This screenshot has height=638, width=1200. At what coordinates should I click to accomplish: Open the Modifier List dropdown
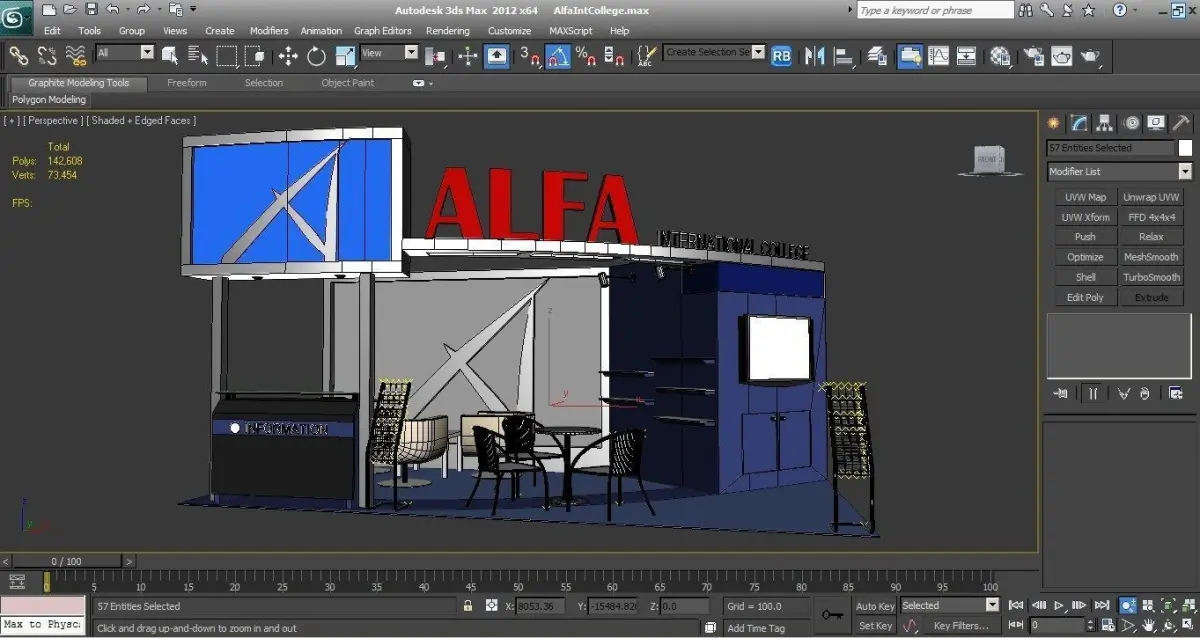pyautogui.click(x=1118, y=172)
